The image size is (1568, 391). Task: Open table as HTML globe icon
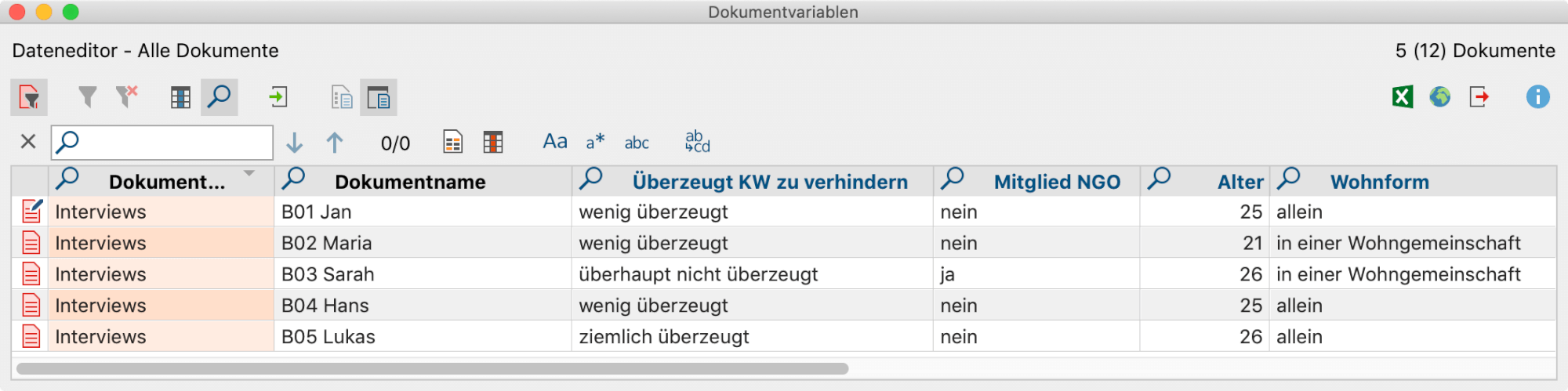(1439, 97)
